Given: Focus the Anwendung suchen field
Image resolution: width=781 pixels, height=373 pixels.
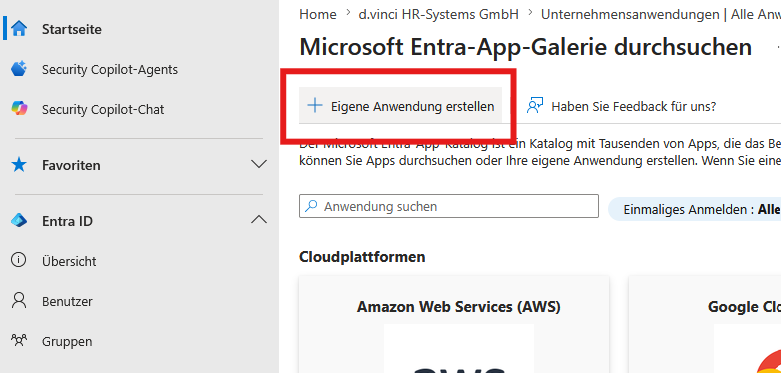Looking at the screenshot, I should click(x=449, y=206).
